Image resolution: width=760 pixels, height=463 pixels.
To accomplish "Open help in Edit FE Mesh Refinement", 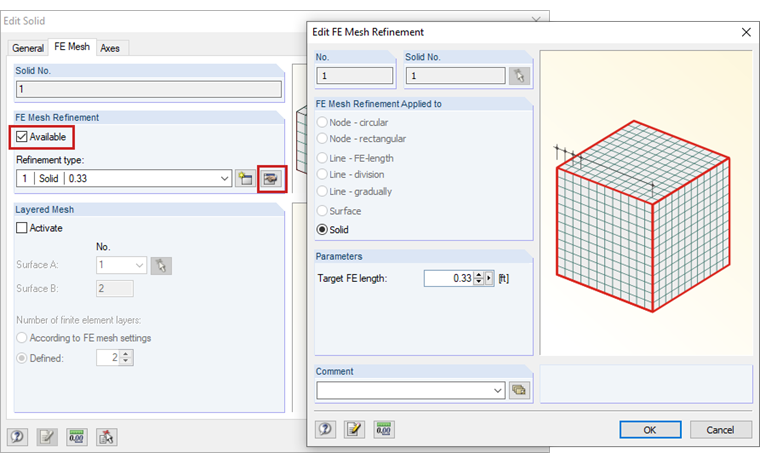I will [x=325, y=429].
